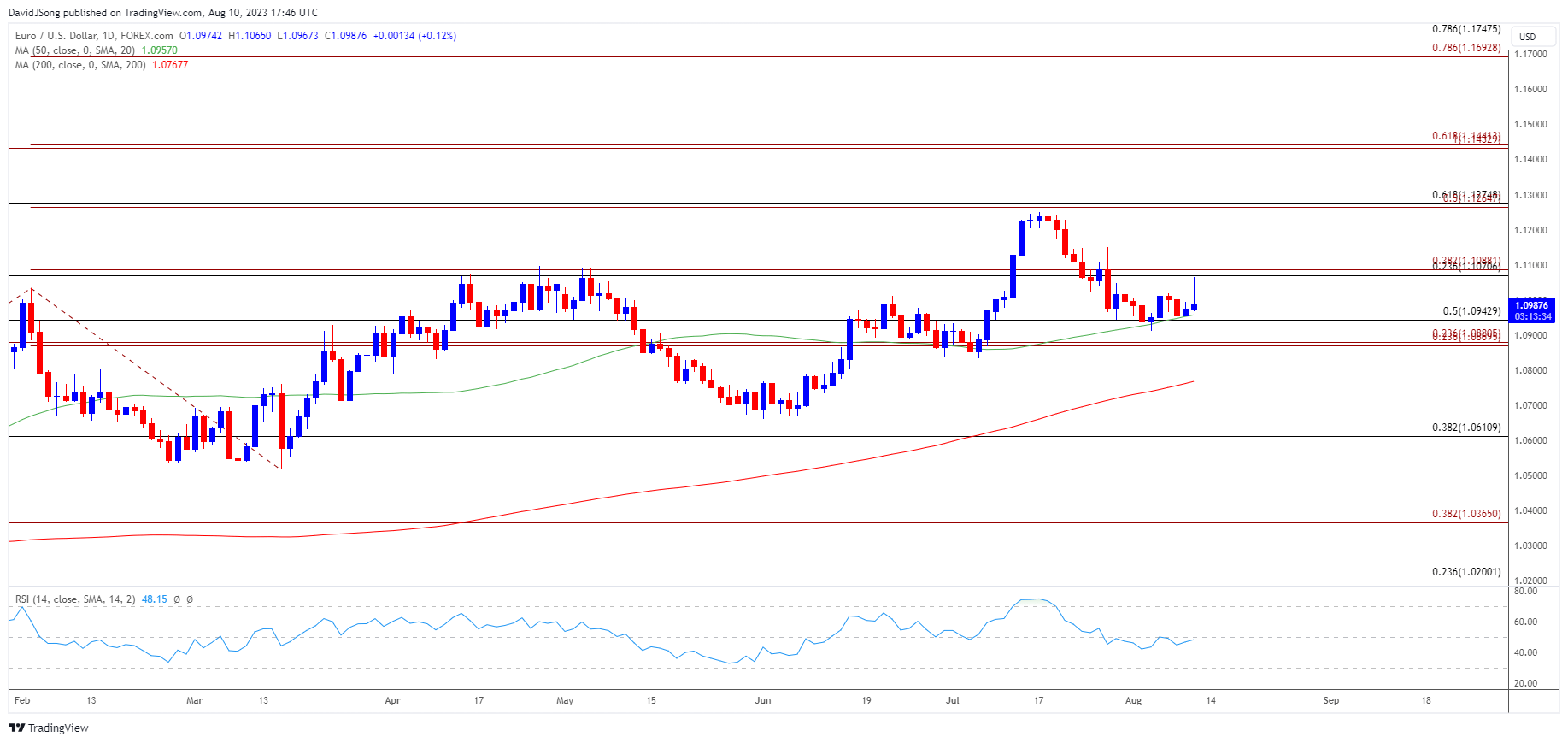This screenshot has width=1568, height=743.
Task: Click the 1.13000 price axis label
Action: coord(1530,195)
